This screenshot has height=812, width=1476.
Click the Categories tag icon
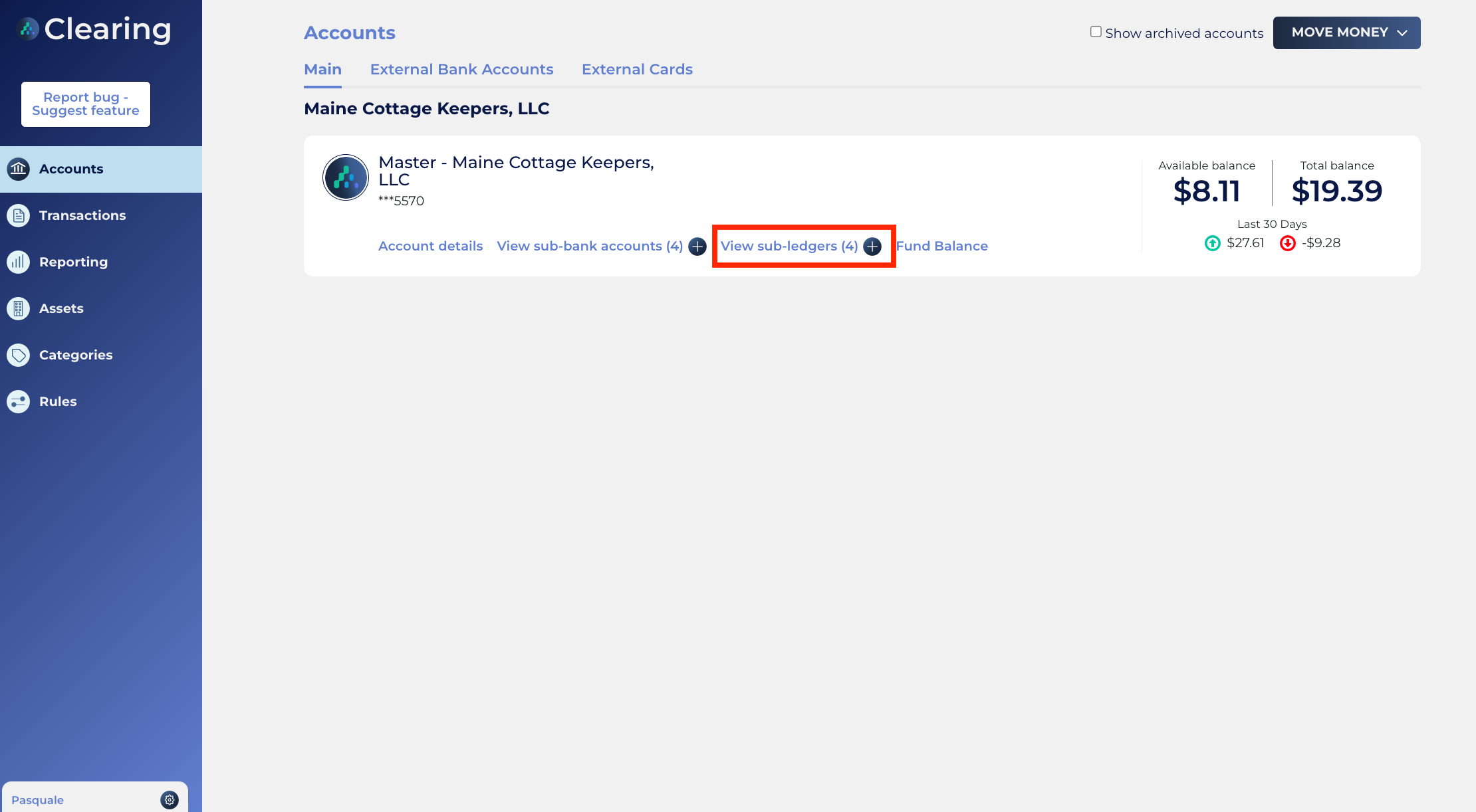point(19,355)
